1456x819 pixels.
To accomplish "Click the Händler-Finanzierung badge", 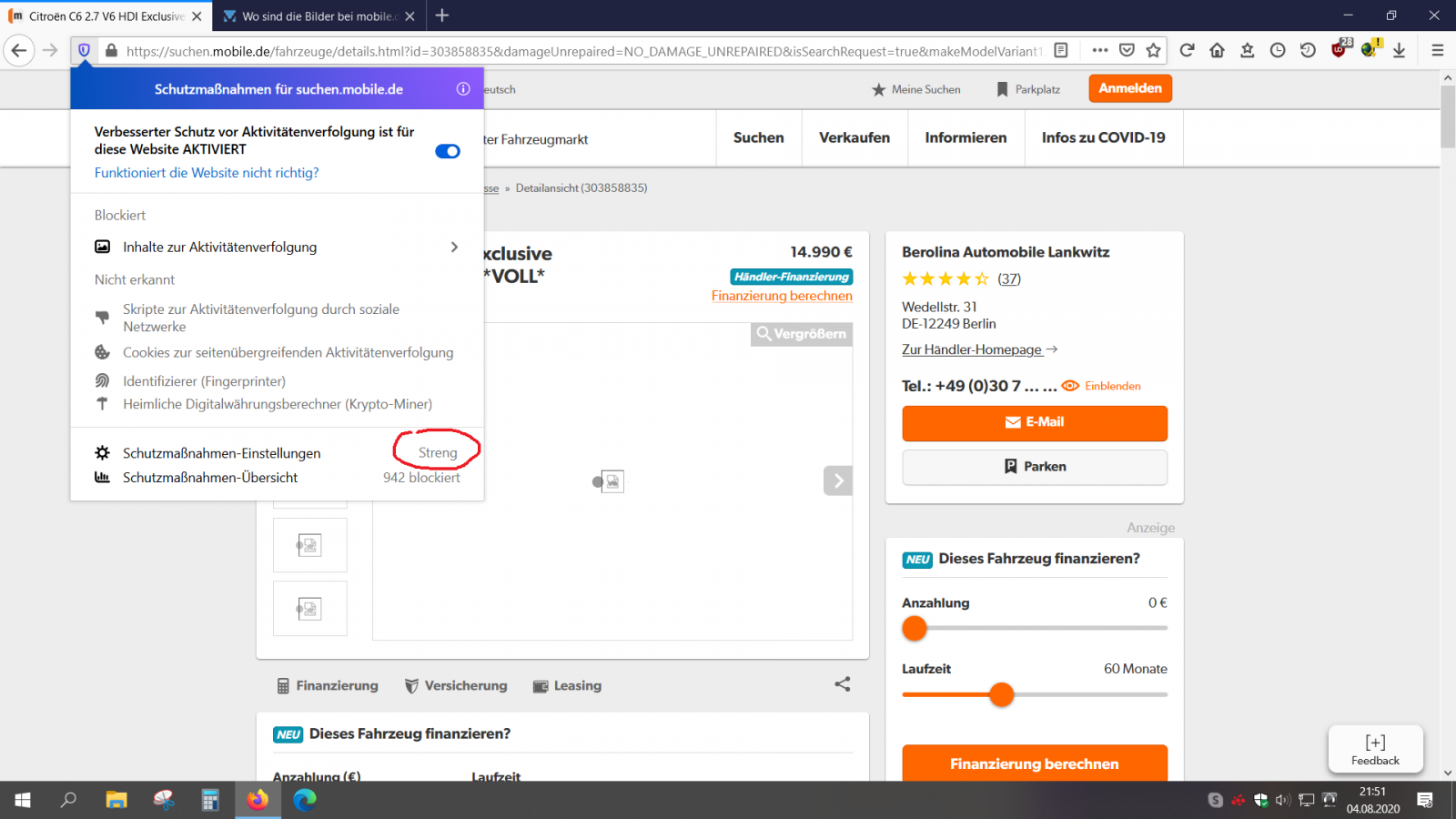I will (x=792, y=277).
